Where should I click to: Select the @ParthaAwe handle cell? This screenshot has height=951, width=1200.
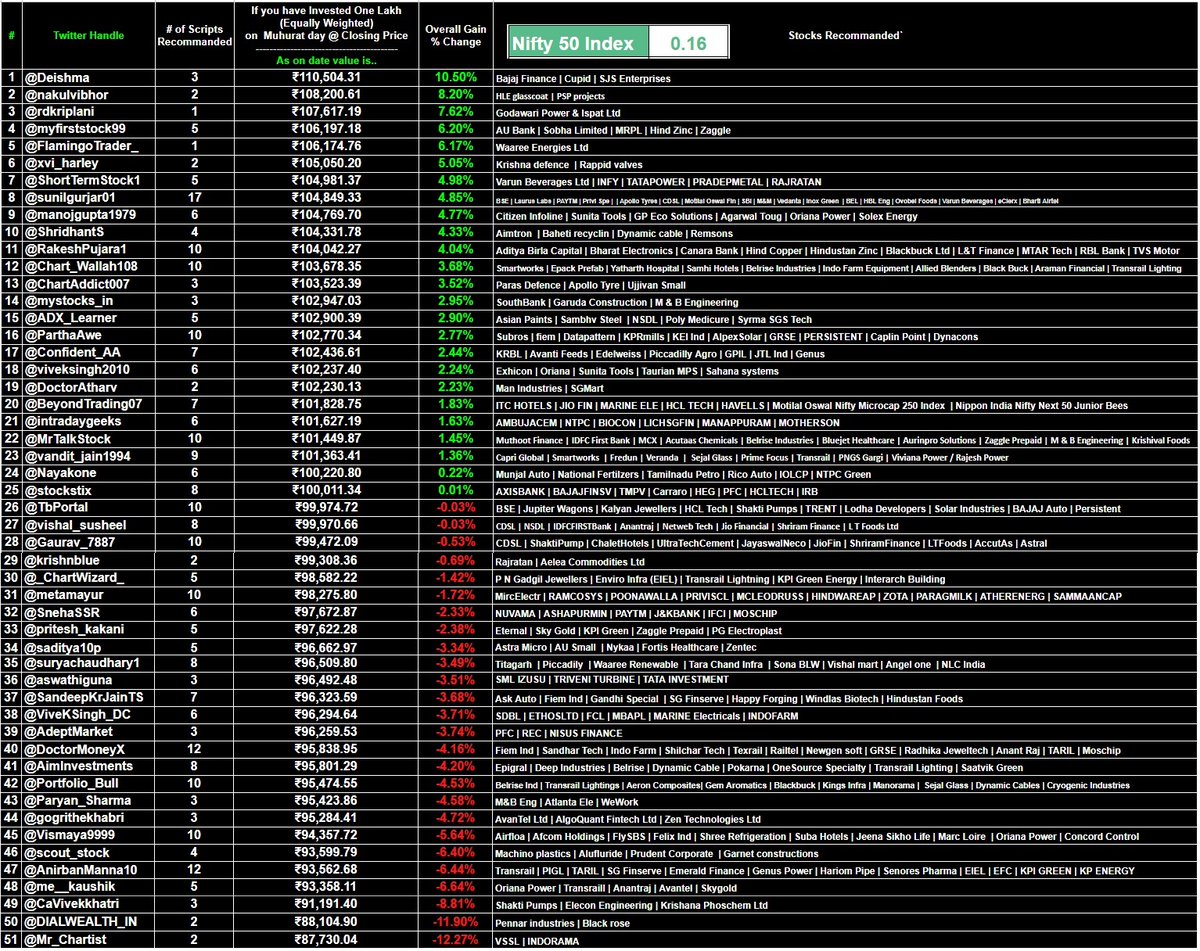click(88, 336)
